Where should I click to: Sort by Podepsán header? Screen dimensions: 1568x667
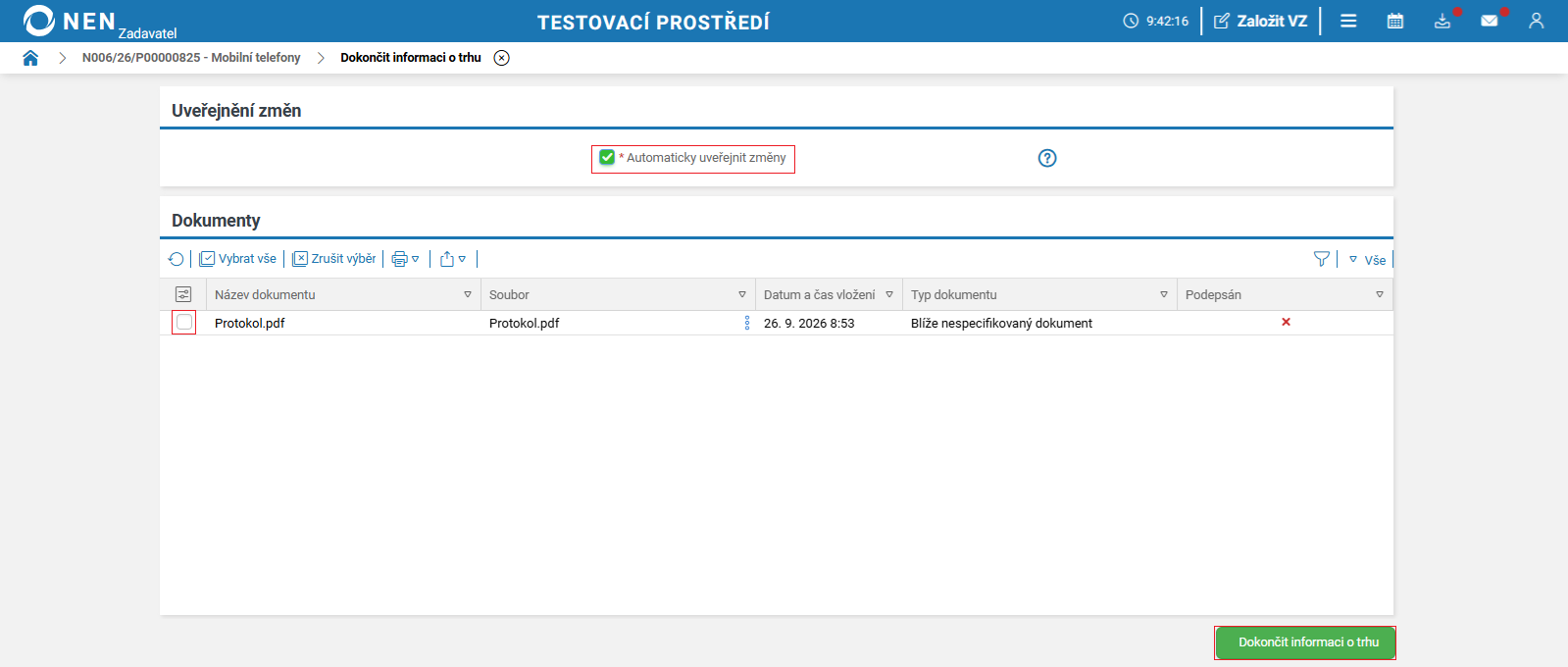pyautogui.click(x=1213, y=294)
